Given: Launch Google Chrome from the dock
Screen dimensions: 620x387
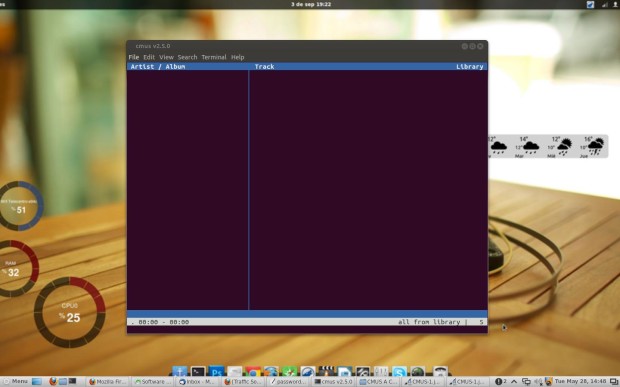Looking at the screenshot, I should pos(253,371).
